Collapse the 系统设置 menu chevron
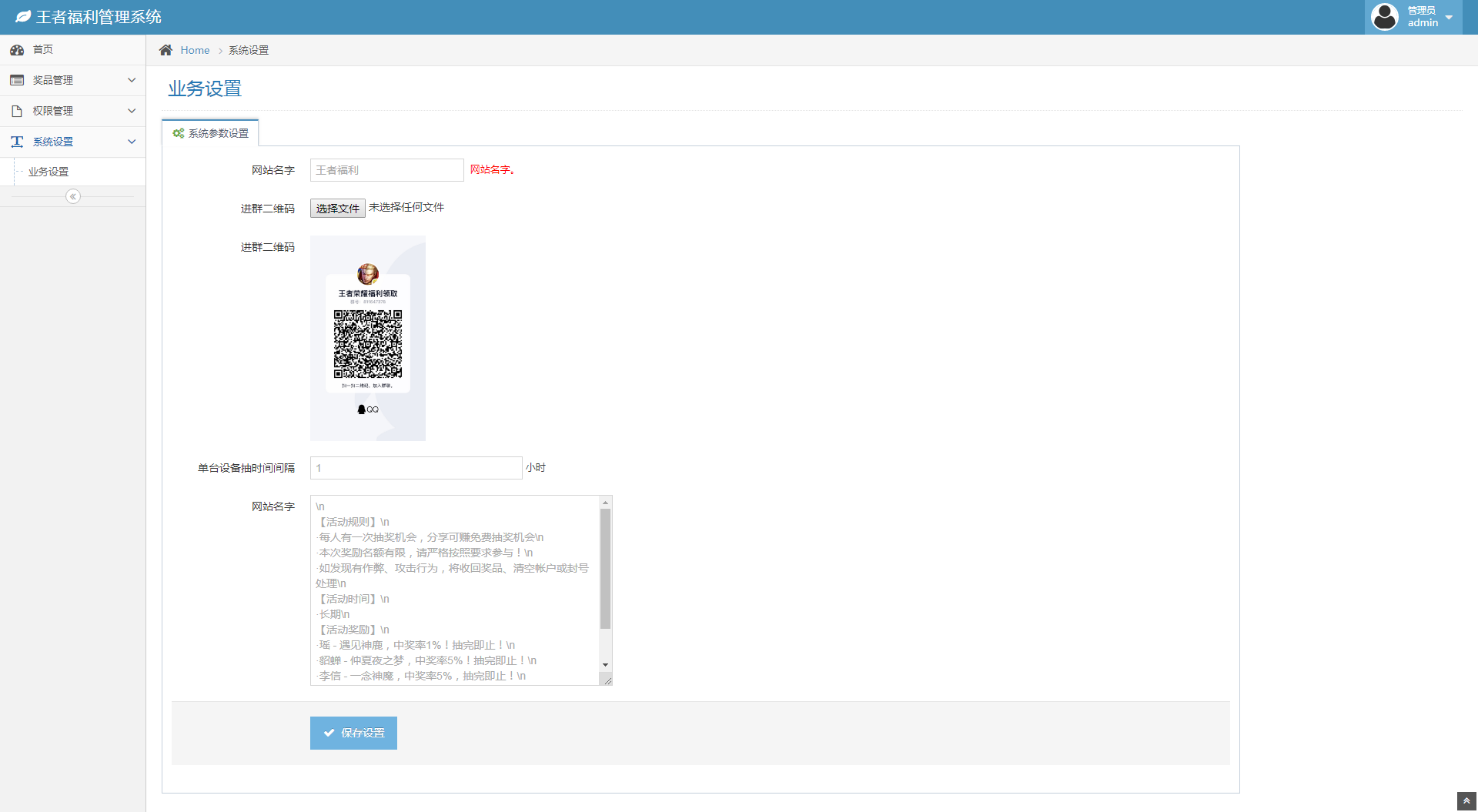This screenshot has width=1478, height=812. coord(132,142)
